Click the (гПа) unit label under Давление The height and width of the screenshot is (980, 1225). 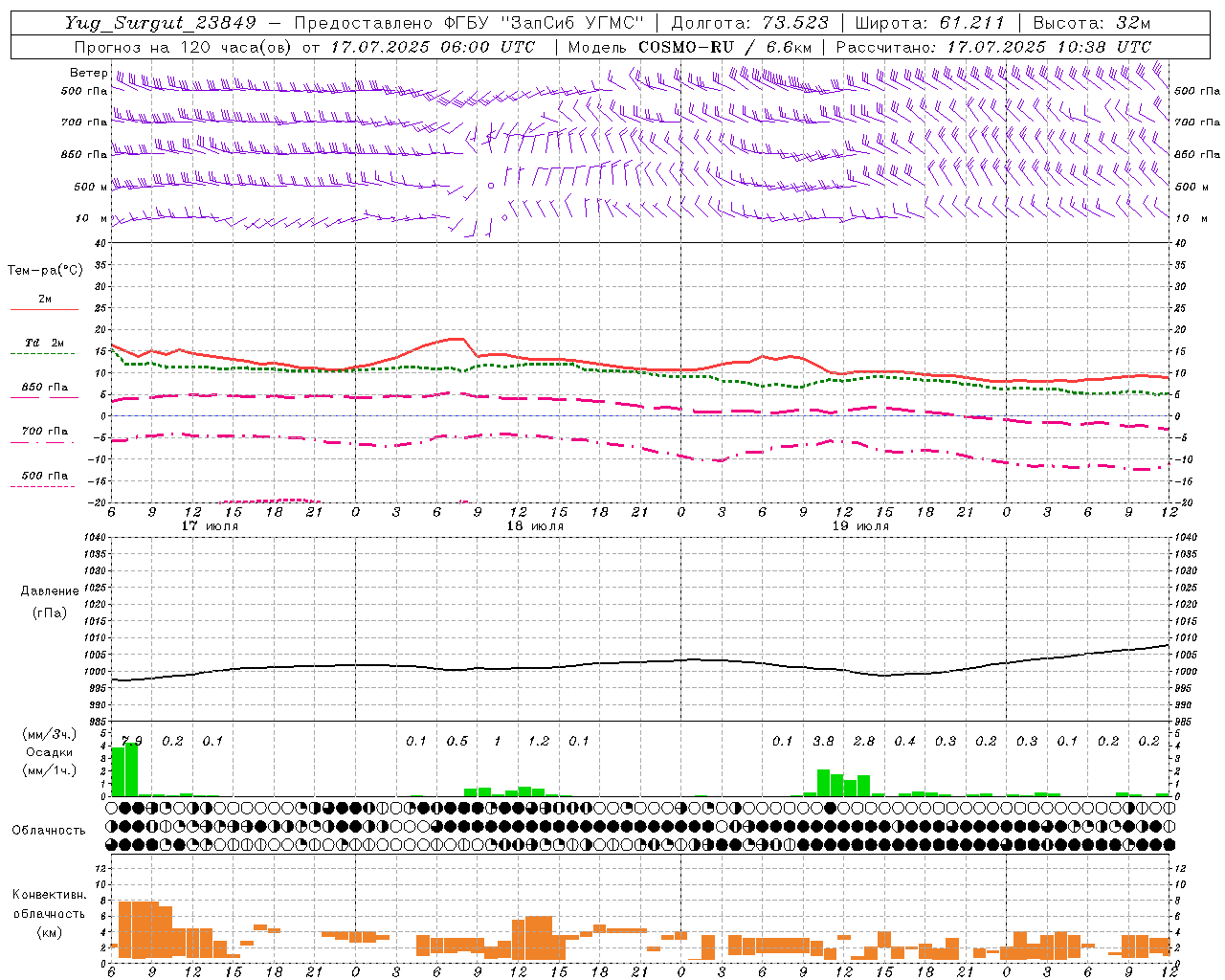[x=50, y=612]
